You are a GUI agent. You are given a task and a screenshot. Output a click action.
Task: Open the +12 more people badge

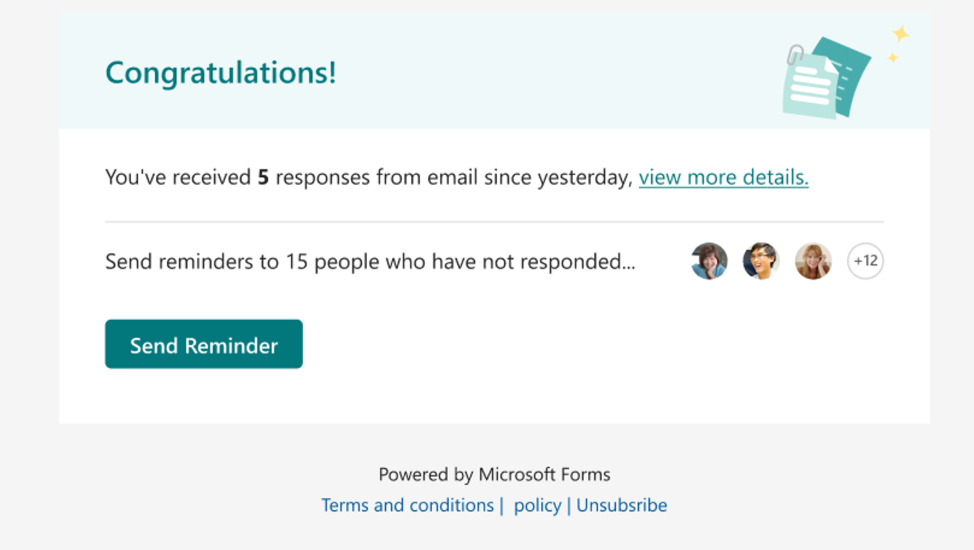coord(865,261)
